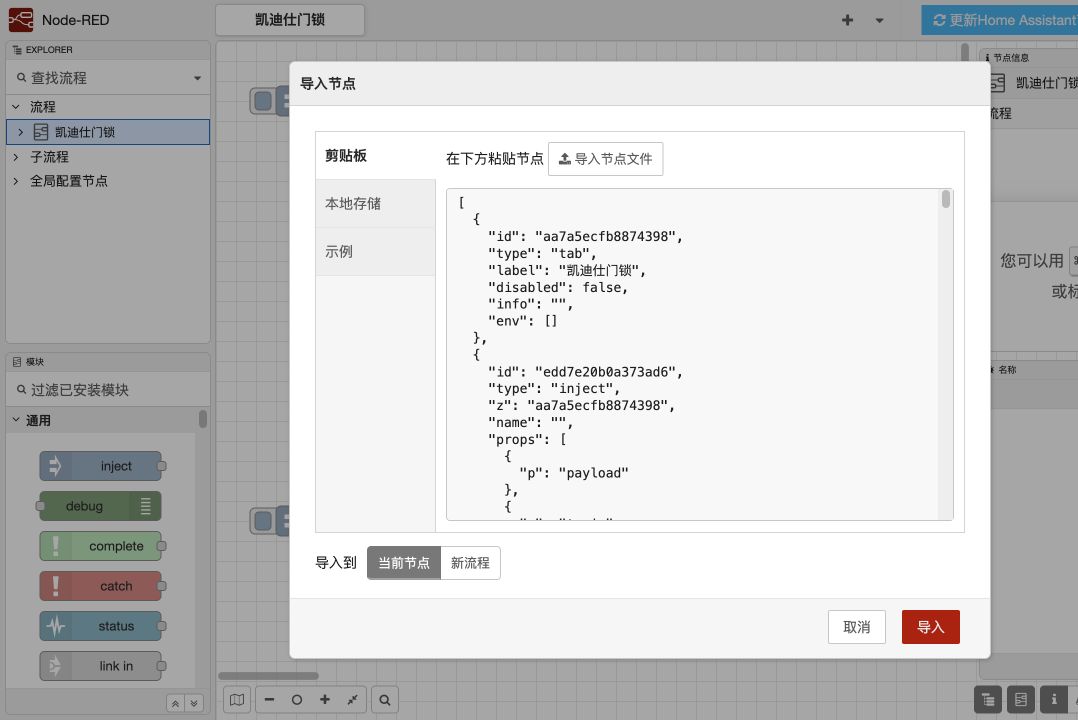Image resolution: width=1078 pixels, height=720 pixels.
Task: Click the red 导入 button
Action: 931,627
